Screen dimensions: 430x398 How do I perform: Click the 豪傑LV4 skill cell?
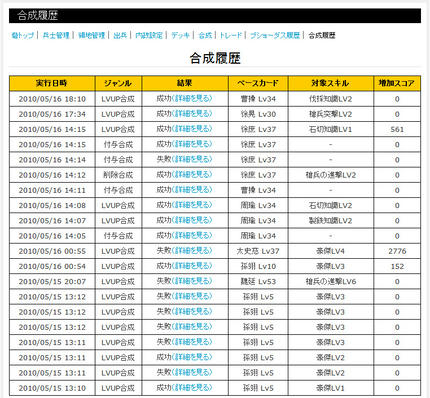point(331,251)
